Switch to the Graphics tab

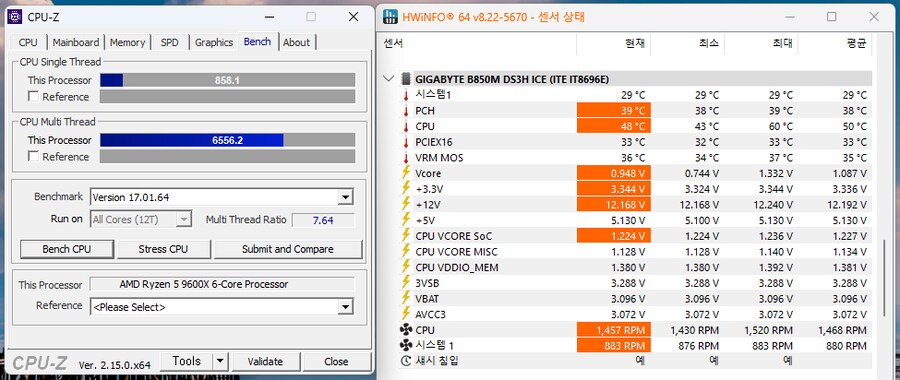(214, 42)
